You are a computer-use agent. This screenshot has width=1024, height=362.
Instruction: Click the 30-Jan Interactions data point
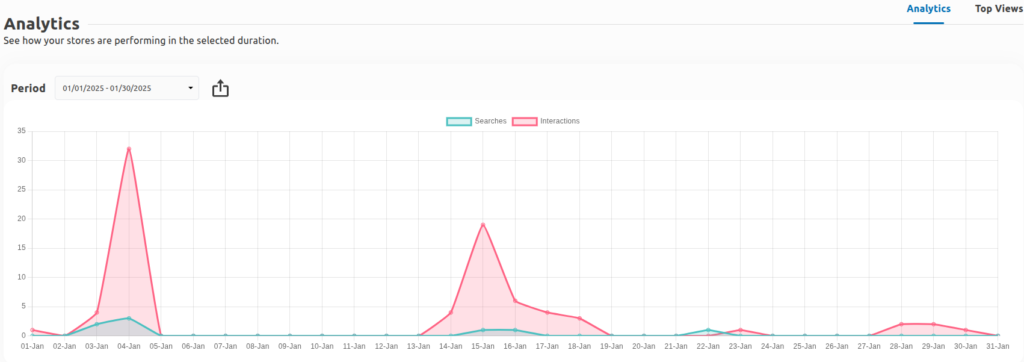(x=966, y=330)
